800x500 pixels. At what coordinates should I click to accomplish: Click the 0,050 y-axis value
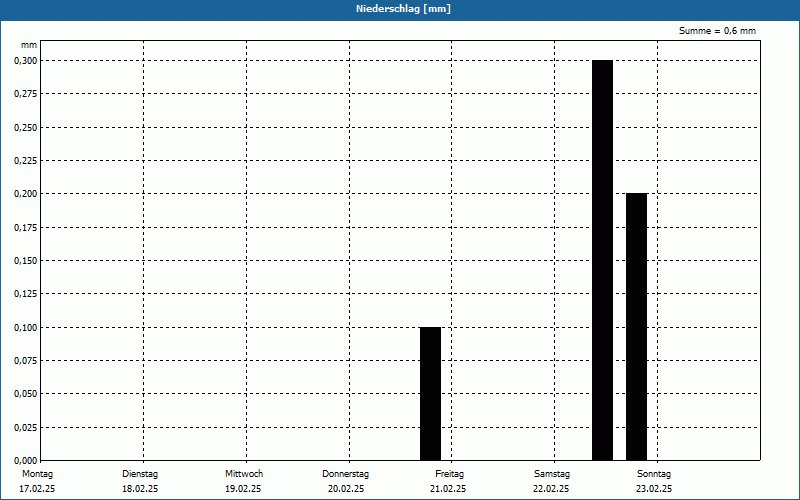click(26, 394)
